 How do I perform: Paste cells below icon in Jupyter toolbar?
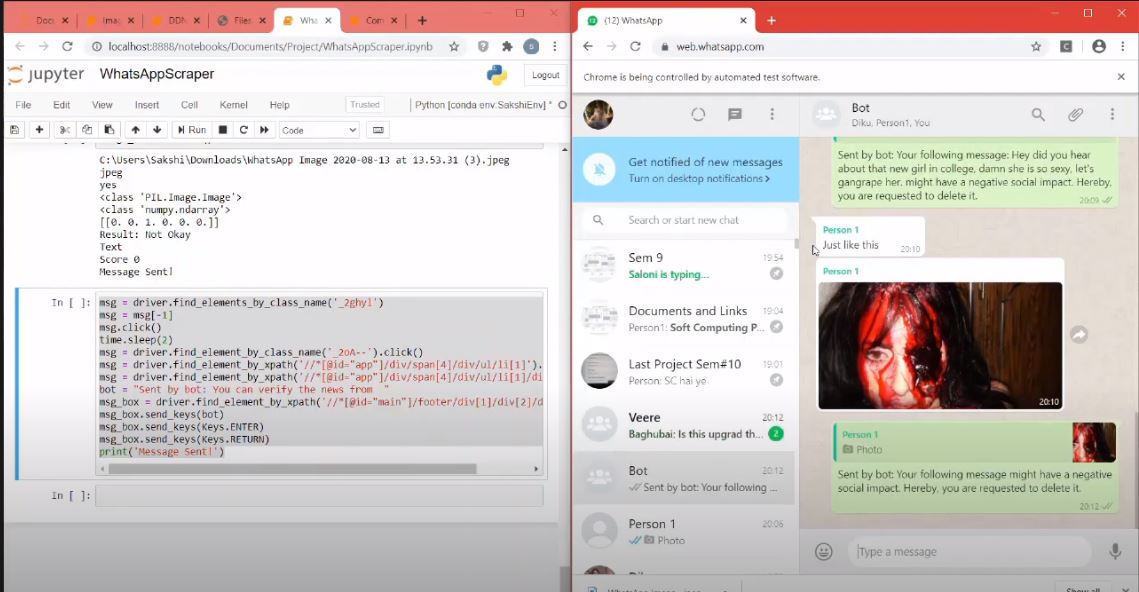click(110, 130)
